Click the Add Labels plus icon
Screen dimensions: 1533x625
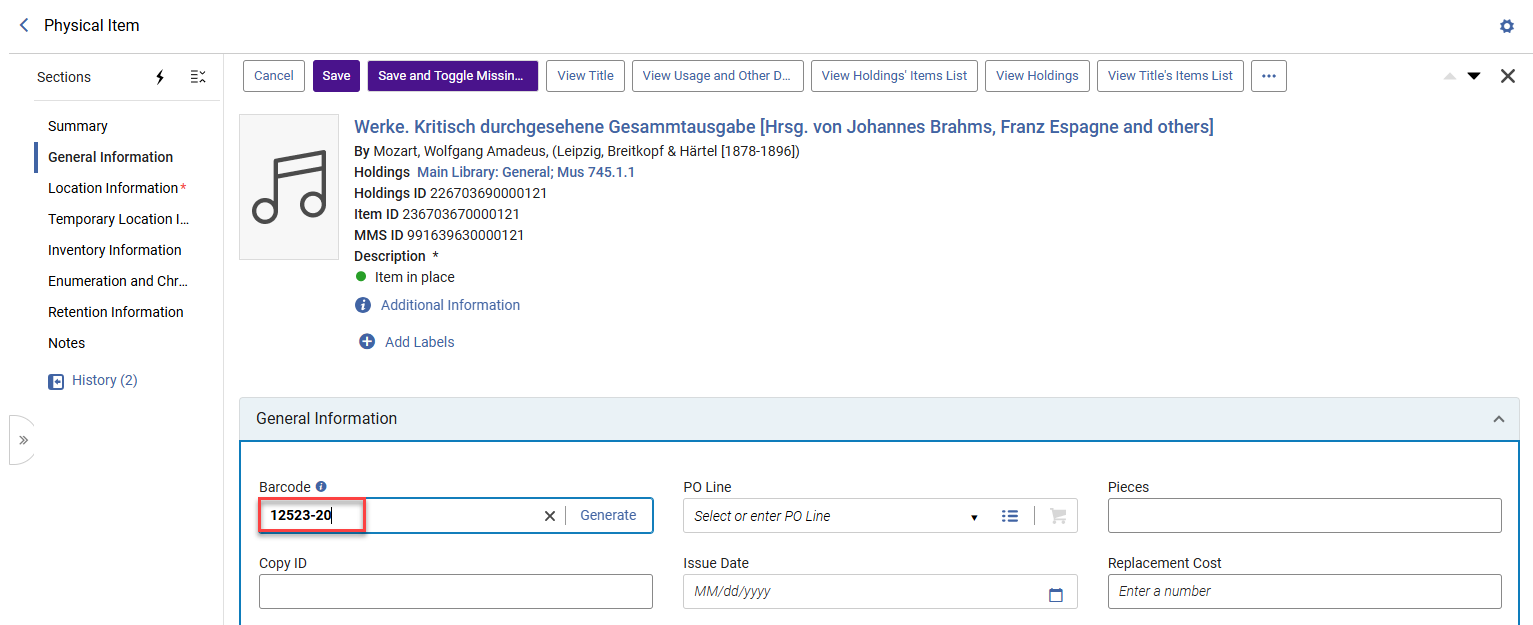tap(367, 342)
